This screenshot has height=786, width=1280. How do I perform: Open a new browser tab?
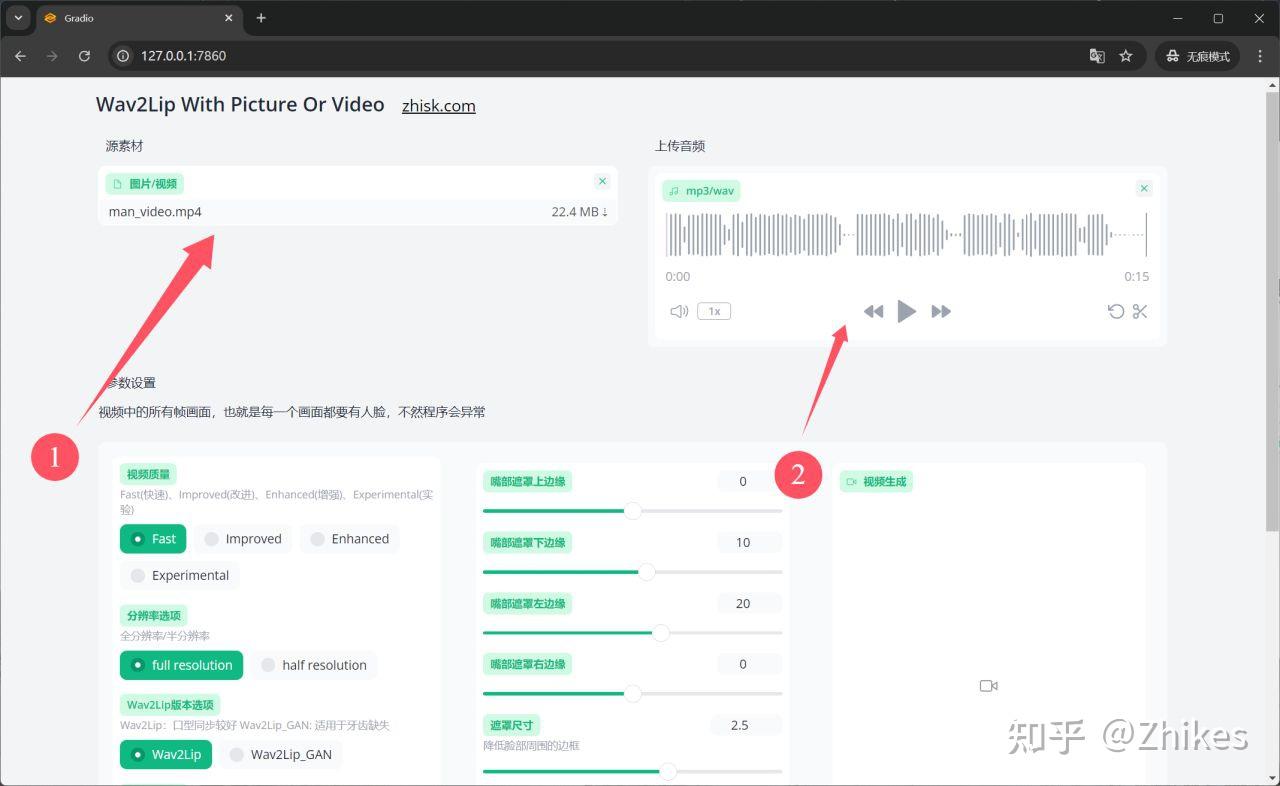261,18
